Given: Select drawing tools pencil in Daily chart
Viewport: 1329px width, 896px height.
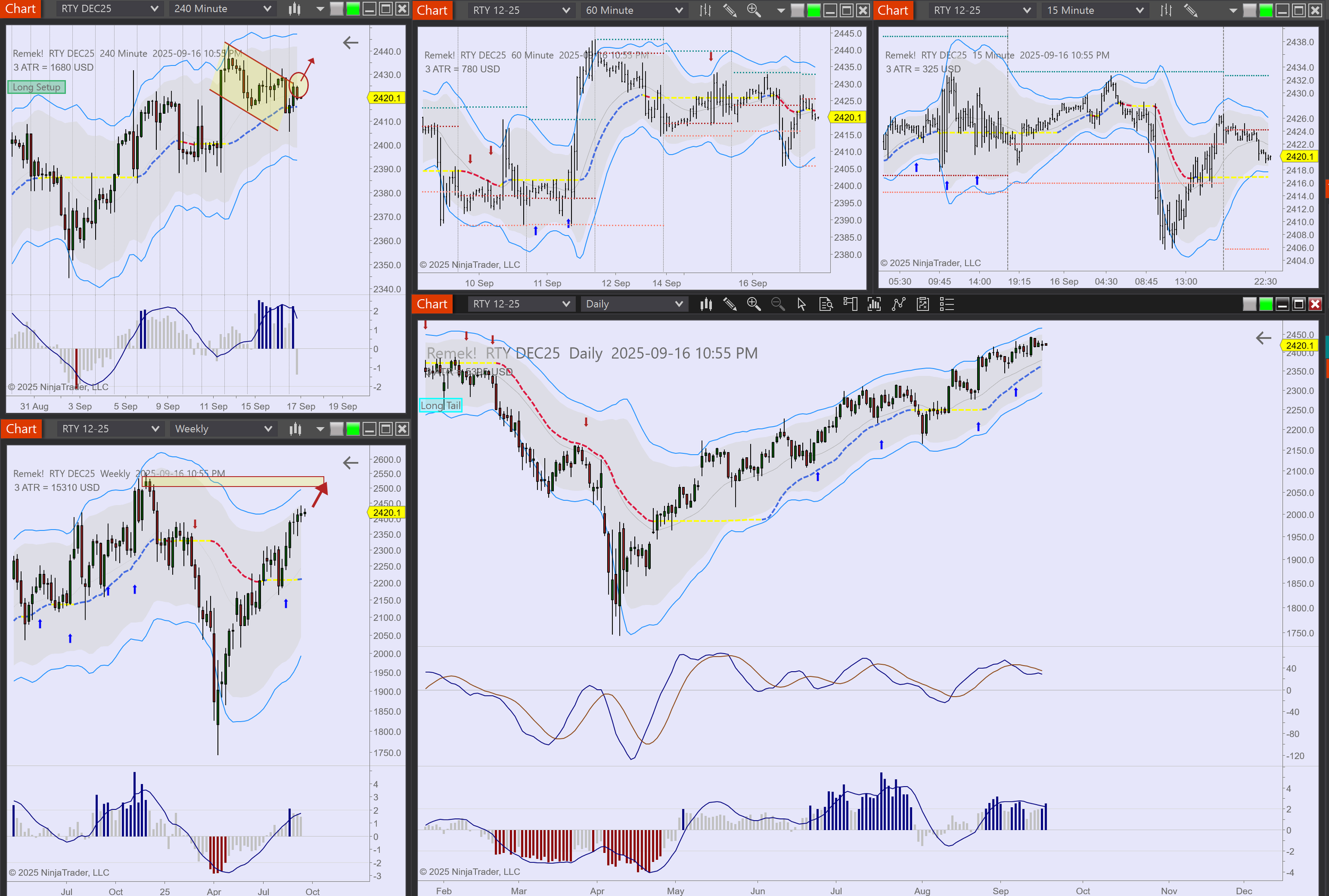Looking at the screenshot, I should [729, 304].
